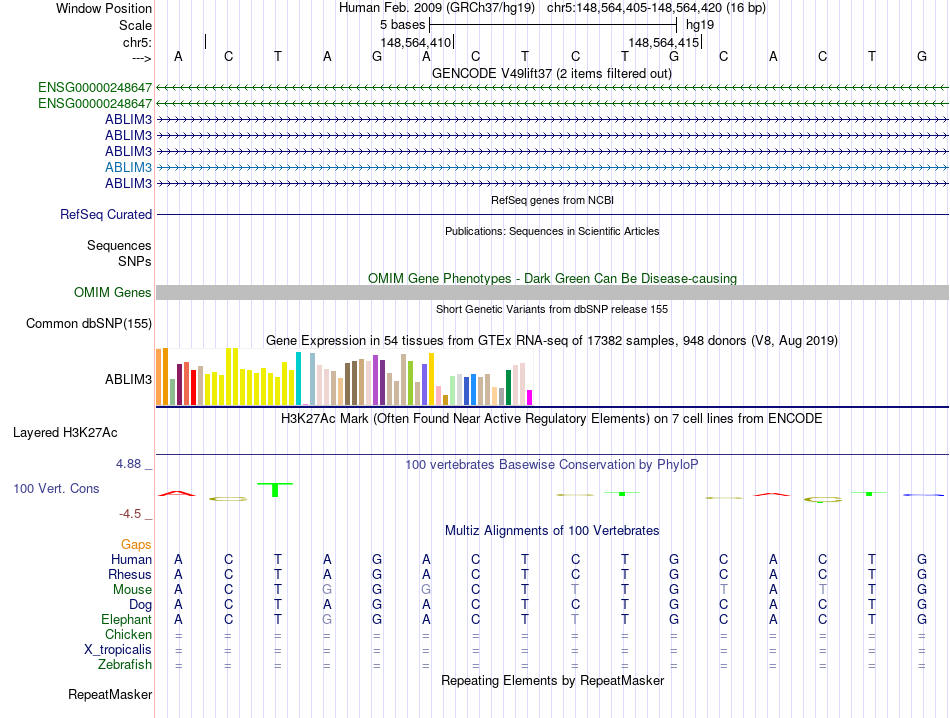The height and width of the screenshot is (718, 950).
Task: Click the magenta bar in GTEx chart
Action: click(530, 397)
